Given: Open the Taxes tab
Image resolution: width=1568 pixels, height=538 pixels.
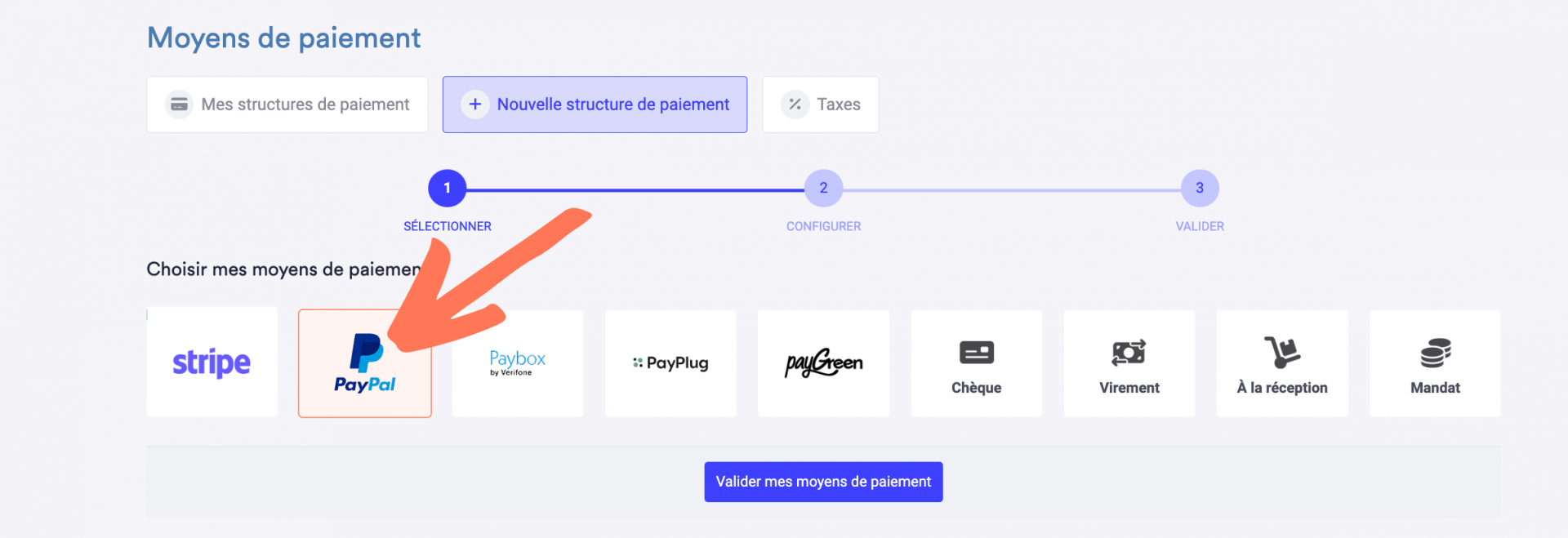Looking at the screenshot, I should [x=821, y=104].
